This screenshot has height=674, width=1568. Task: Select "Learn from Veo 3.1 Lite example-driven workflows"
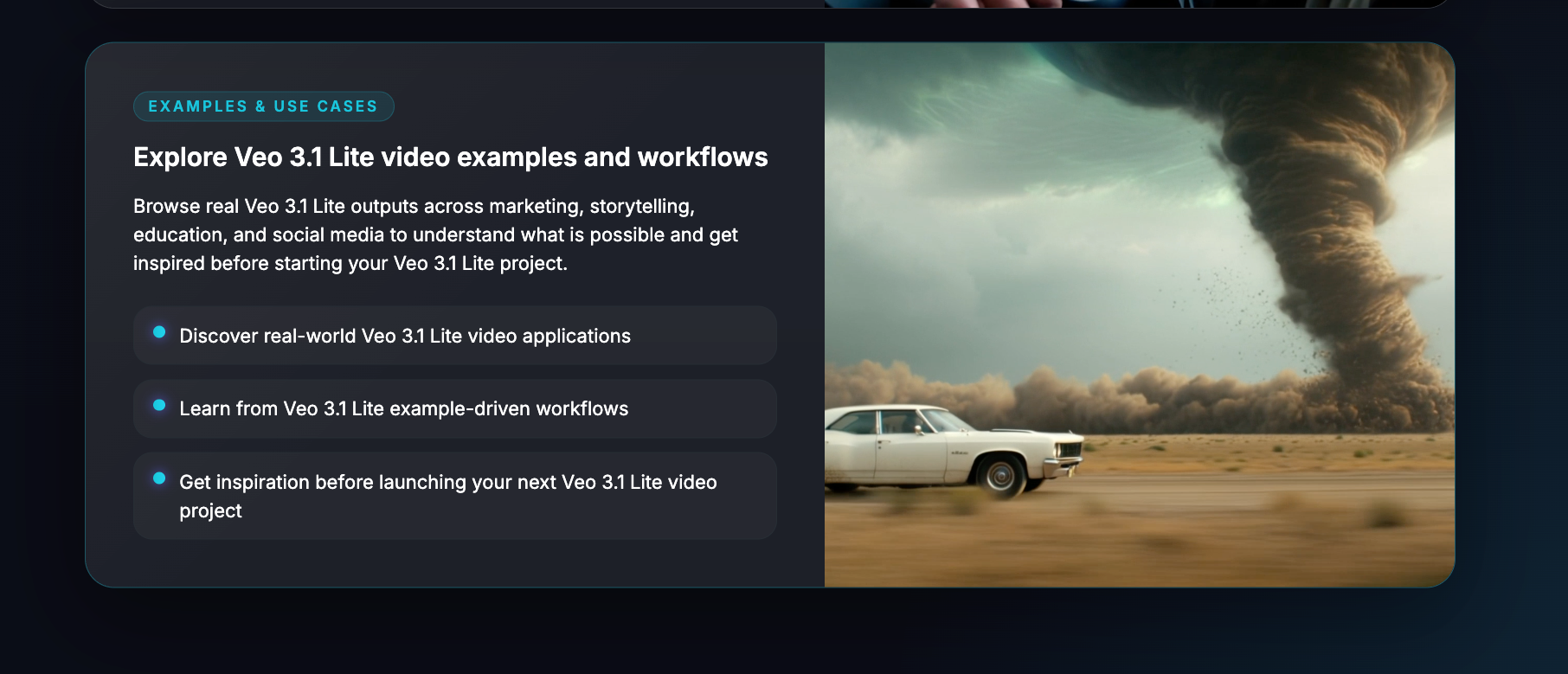[403, 408]
